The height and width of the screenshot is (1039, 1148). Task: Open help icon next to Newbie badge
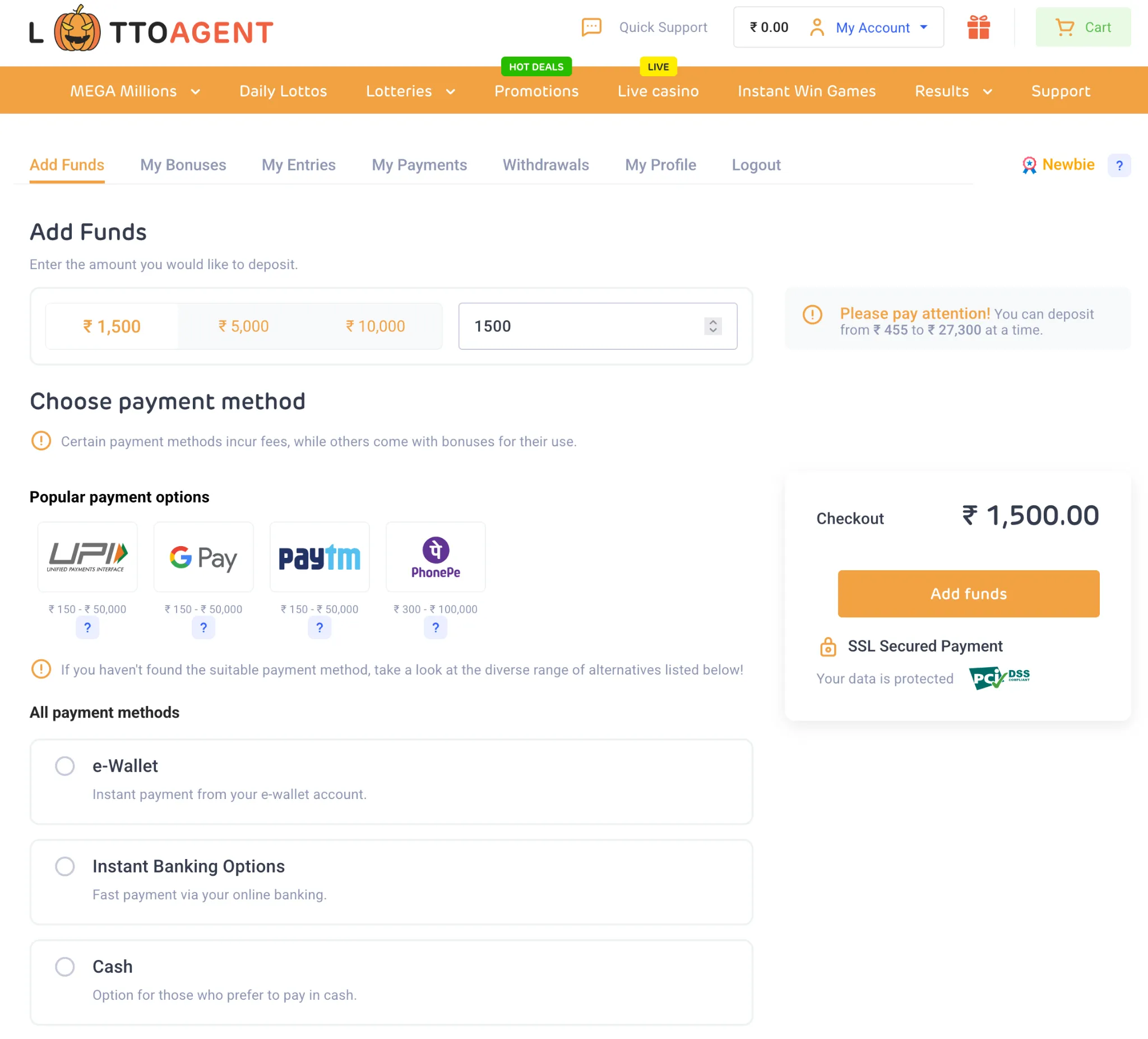(x=1118, y=165)
